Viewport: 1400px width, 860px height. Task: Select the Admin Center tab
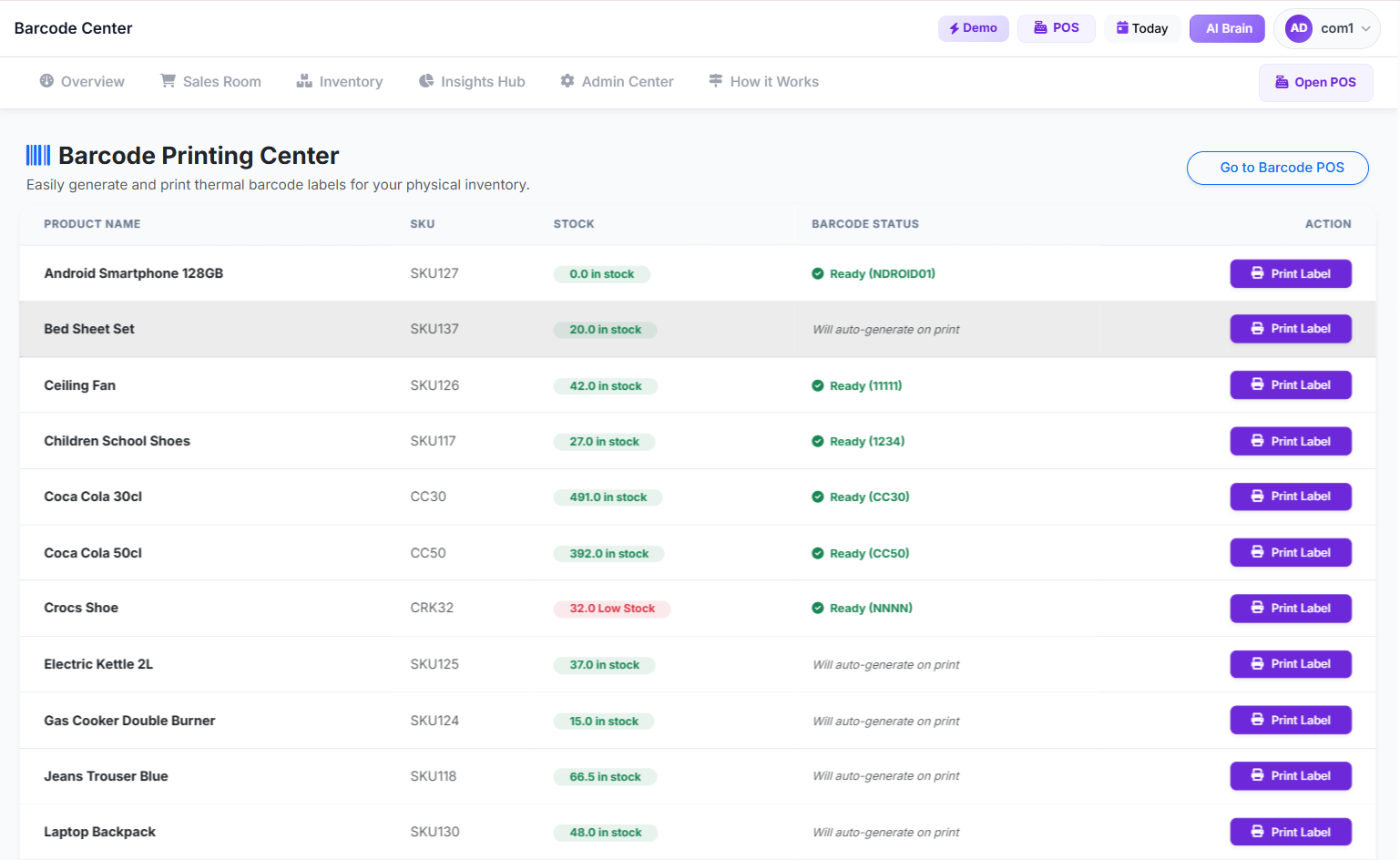click(x=617, y=81)
